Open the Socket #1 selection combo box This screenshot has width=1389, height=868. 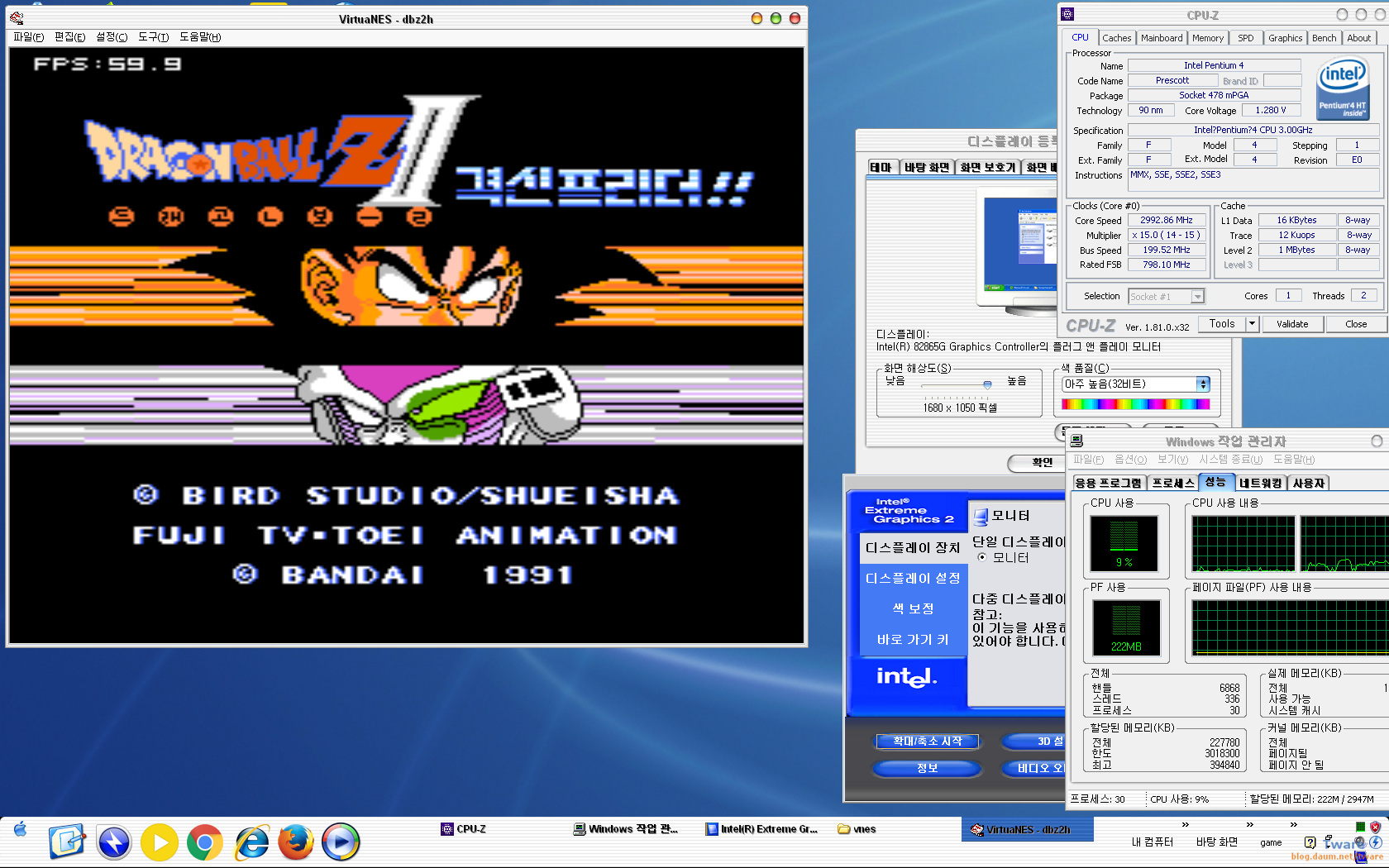pyautogui.click(x=1167, y=296)
